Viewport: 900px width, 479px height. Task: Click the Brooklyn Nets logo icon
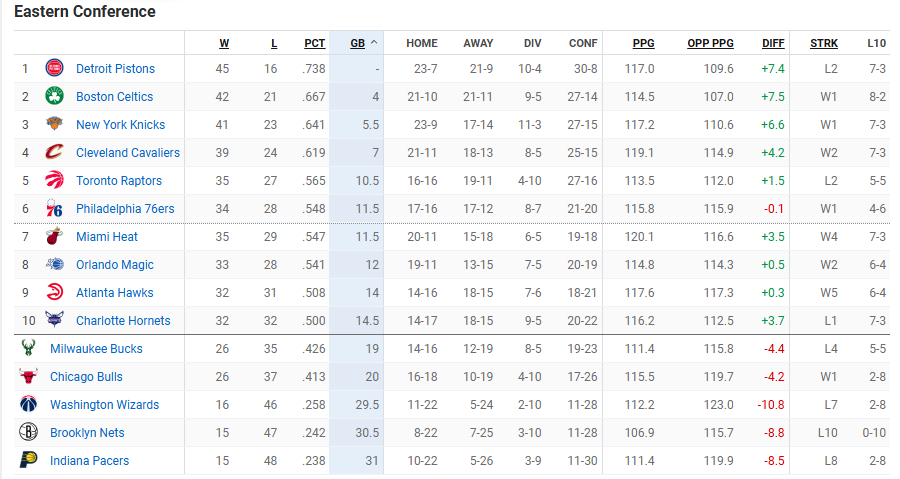pyautogui.click(x=28, y=432)
